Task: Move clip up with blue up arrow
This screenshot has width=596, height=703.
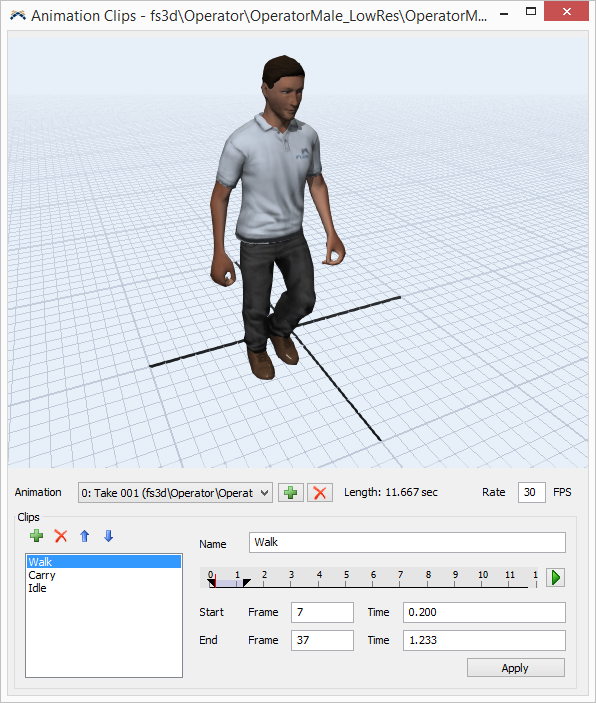Action: tap(85, 535)
